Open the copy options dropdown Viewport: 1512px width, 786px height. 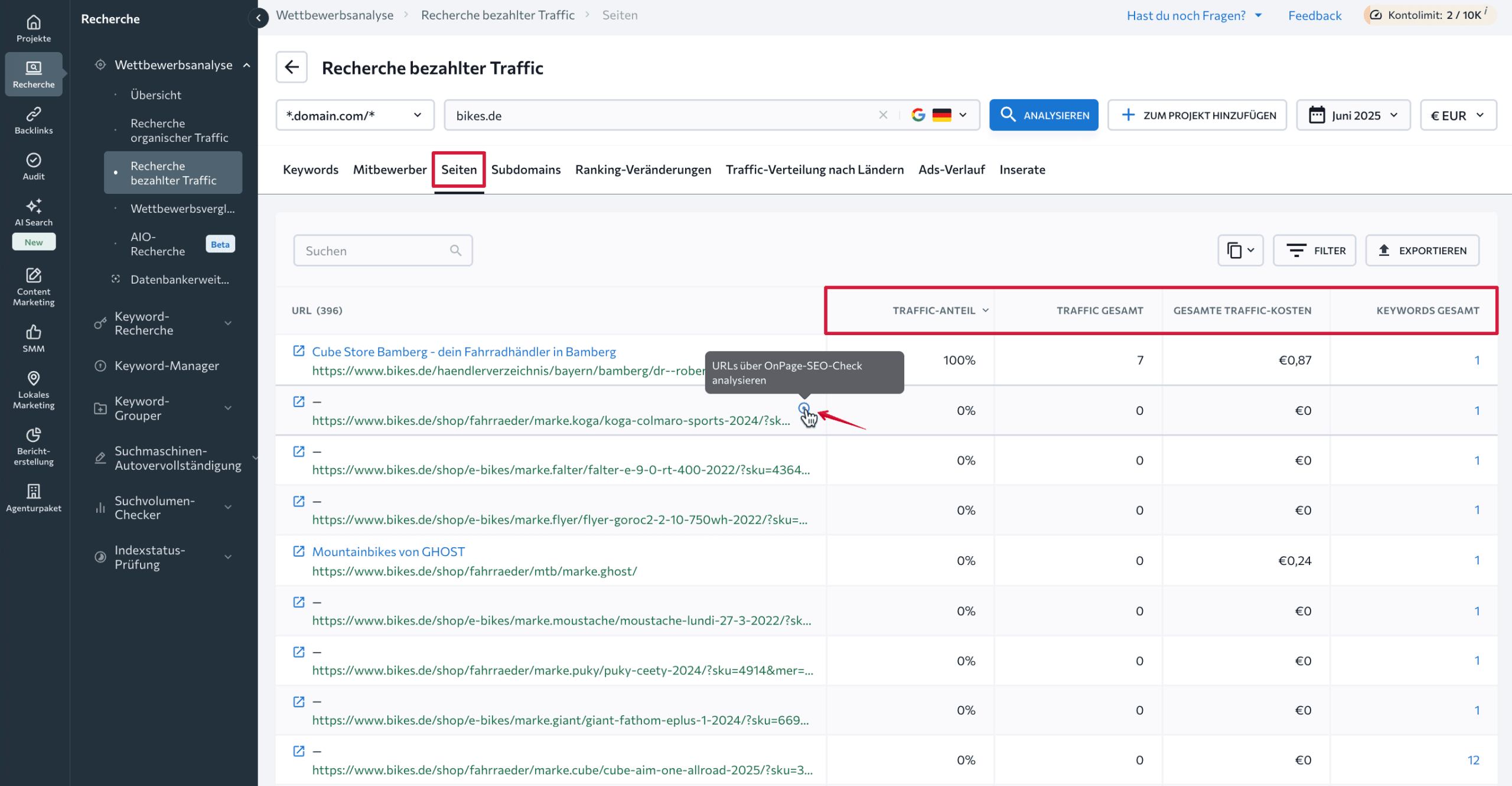click(1240, 251)
